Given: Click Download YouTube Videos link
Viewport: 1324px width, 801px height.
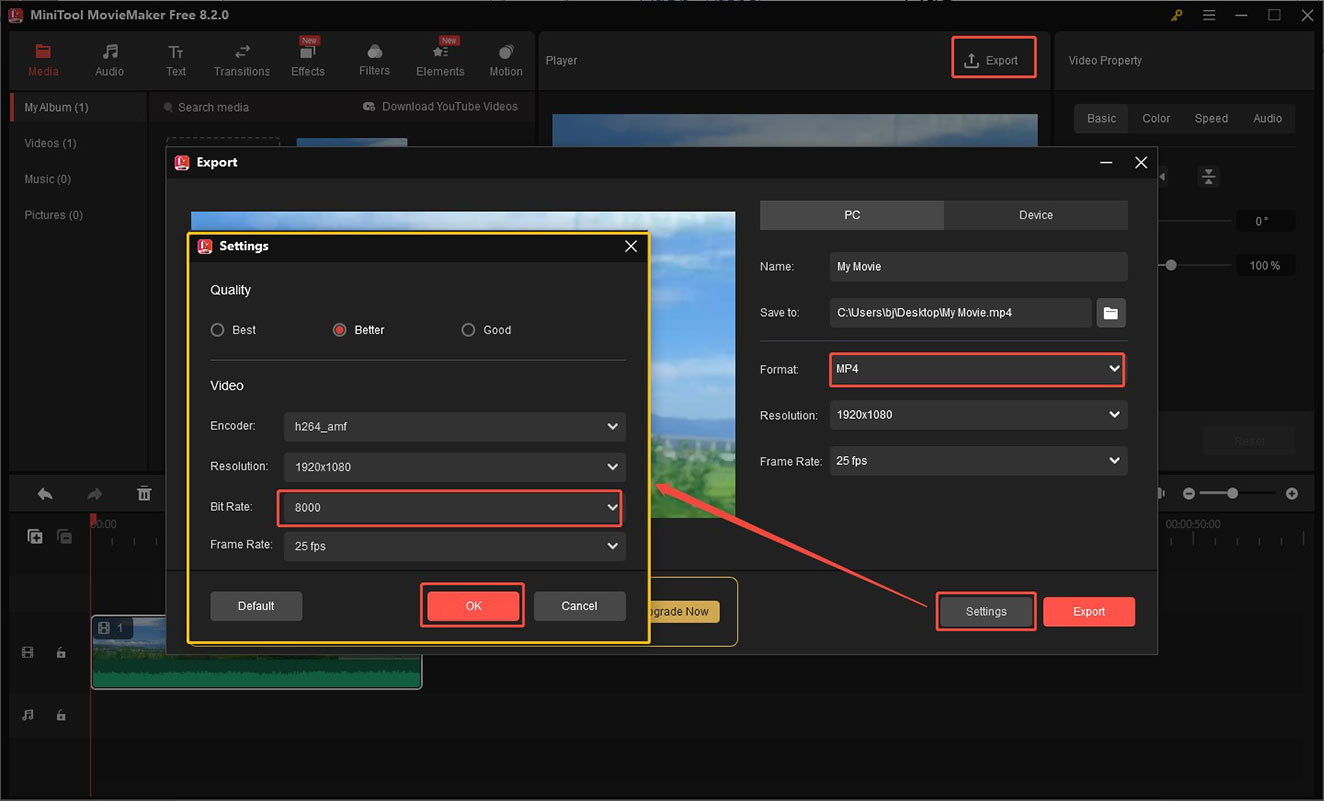Looking at the screenshot, I should pos(440,107).
